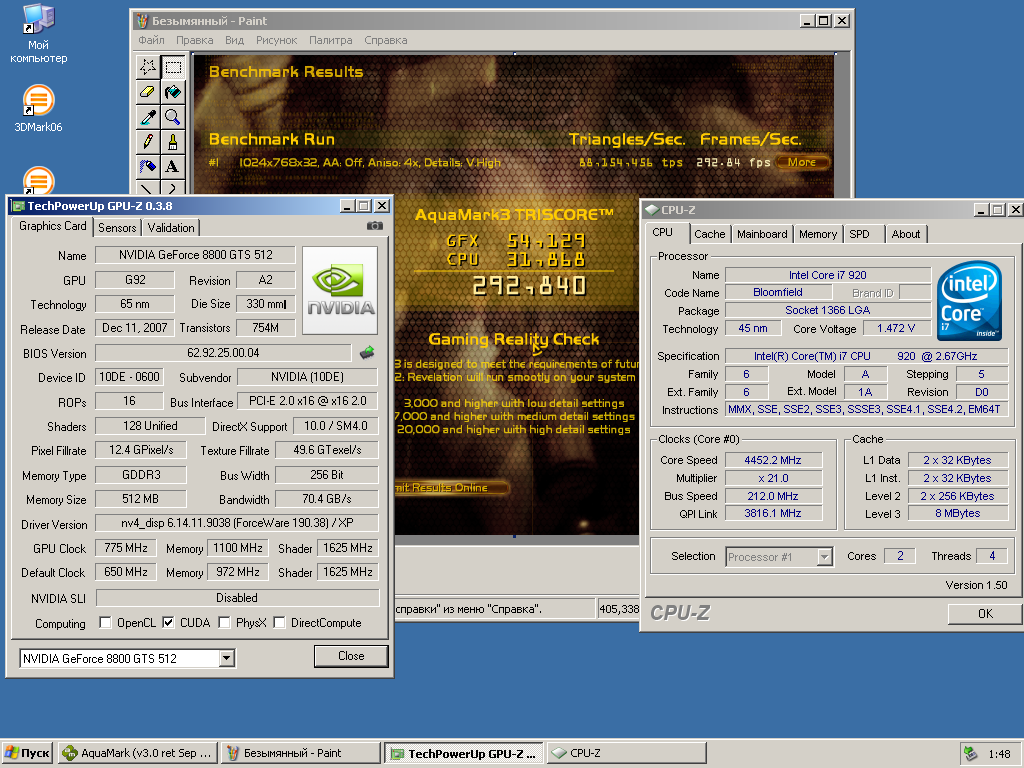
Task: Select the Brush tool in Paint
Action: (x=173, y=142)
